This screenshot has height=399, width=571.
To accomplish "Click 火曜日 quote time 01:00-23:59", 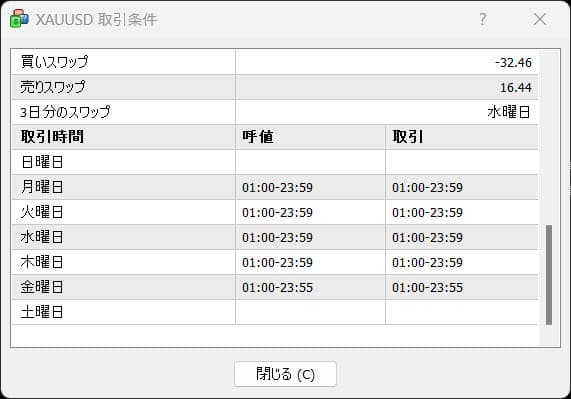I will (277, 213).
